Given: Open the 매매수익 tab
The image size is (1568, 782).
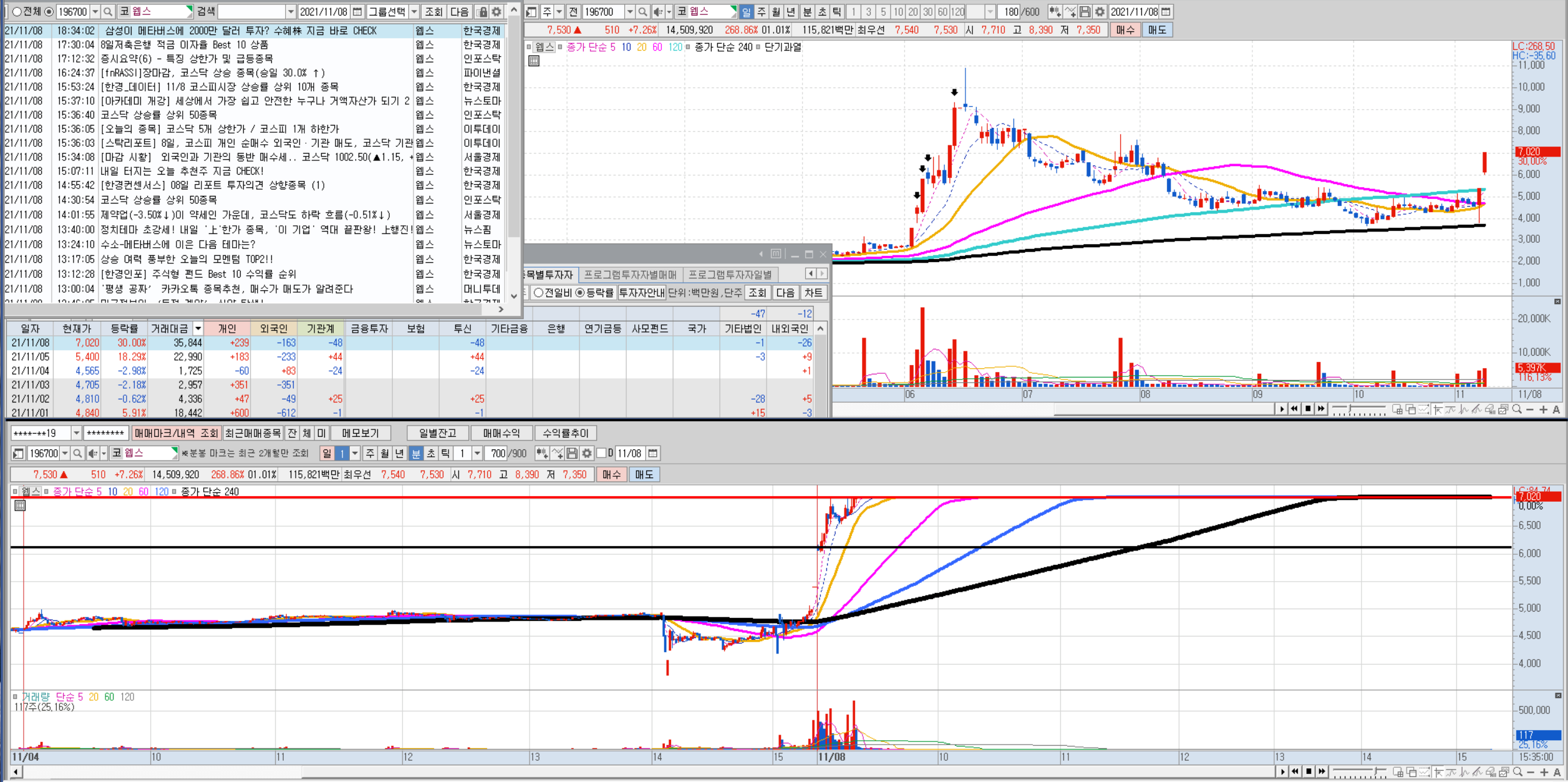Looking at the screenshot, I should pos(501,433).
